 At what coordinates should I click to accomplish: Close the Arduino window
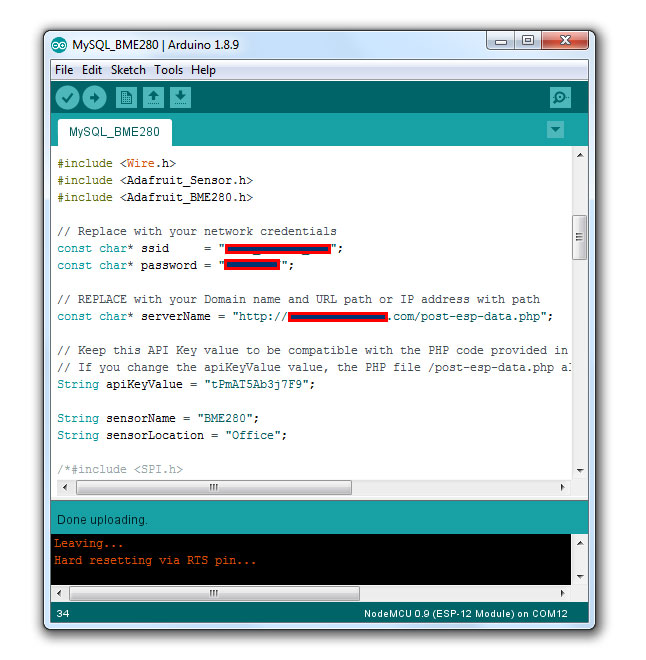point(565,41)
